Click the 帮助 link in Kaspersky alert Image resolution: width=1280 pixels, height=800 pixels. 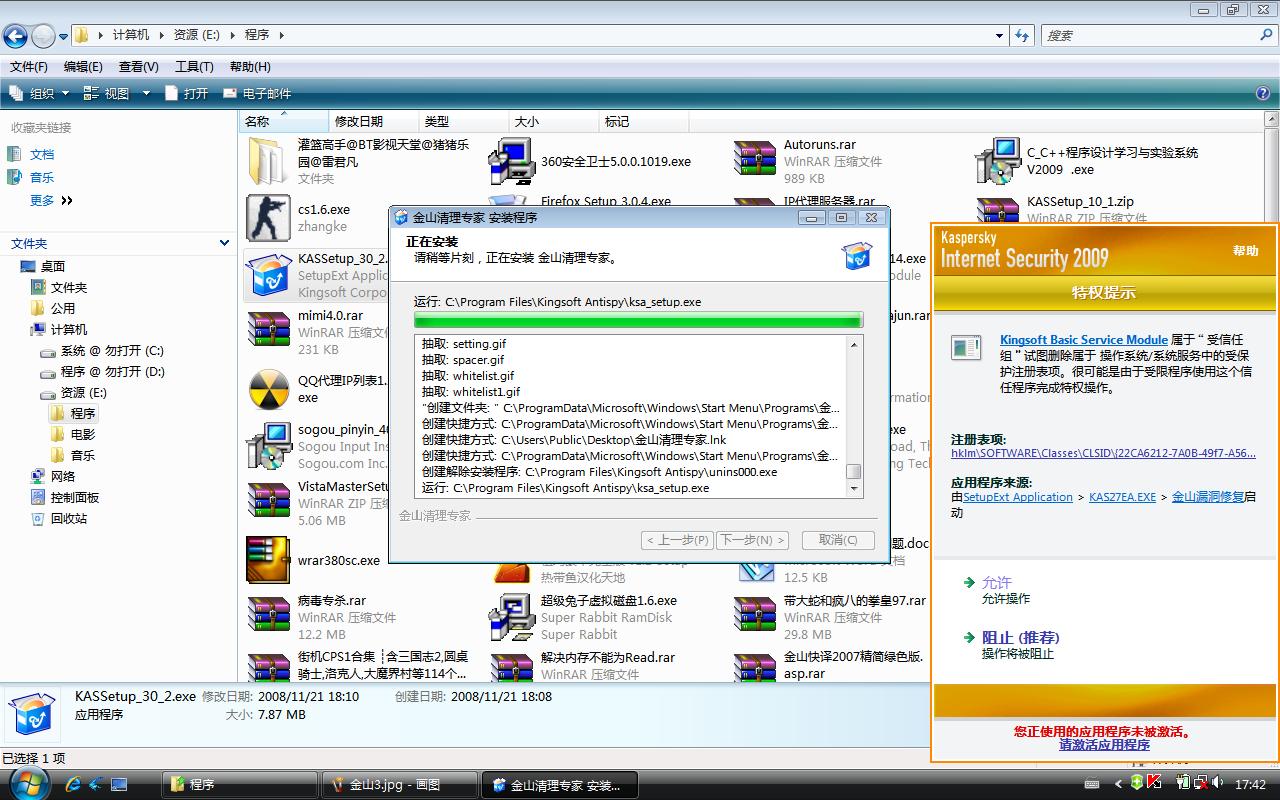[1245, 251]
